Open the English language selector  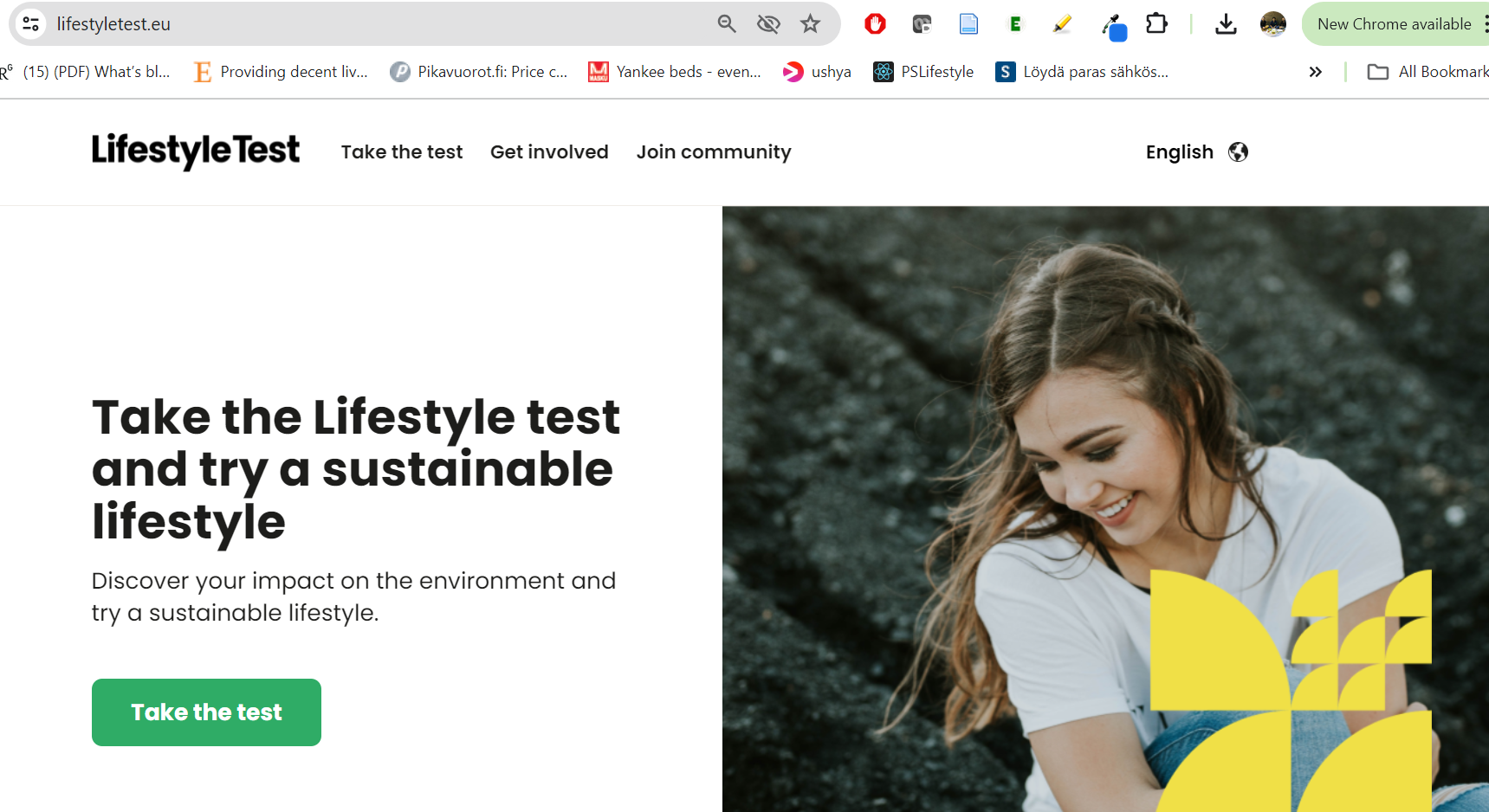coord(1196,152)
